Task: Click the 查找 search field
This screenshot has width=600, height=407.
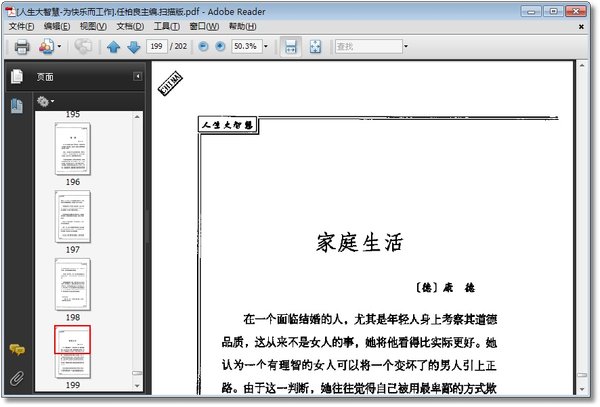Action: click(x=368, y=47)
